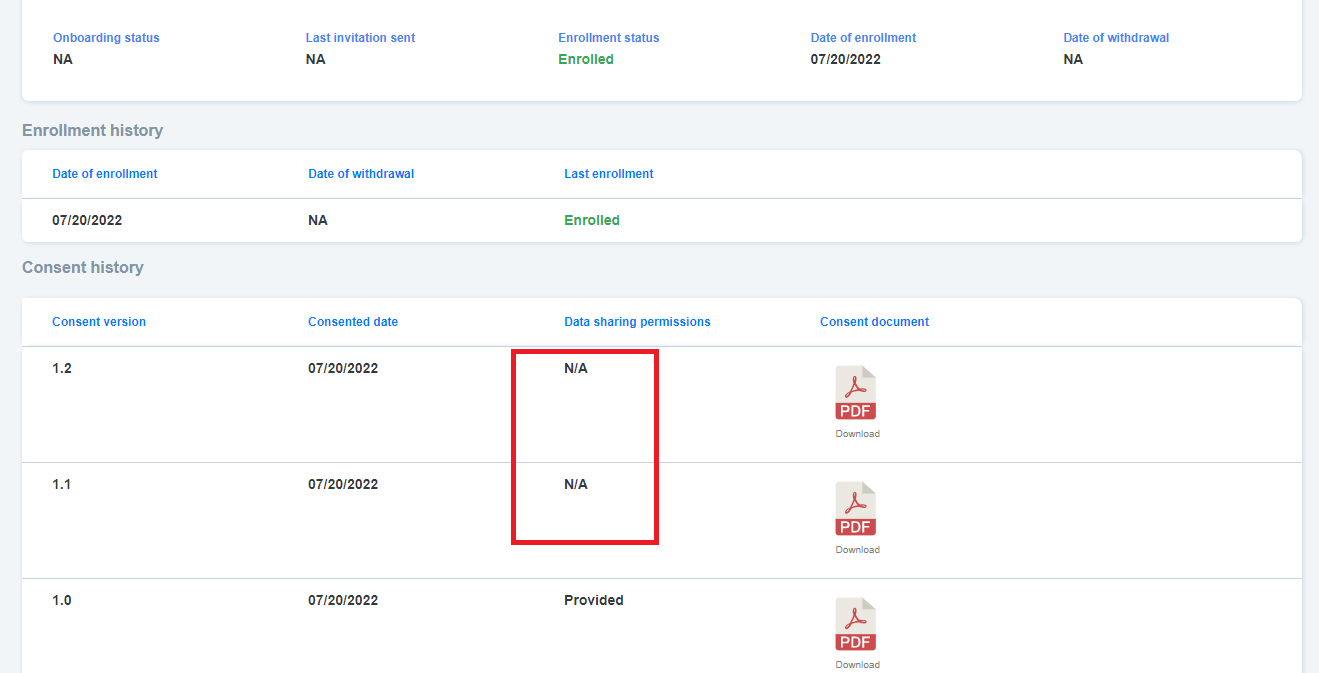Click consented date for version 1.0

343,600
